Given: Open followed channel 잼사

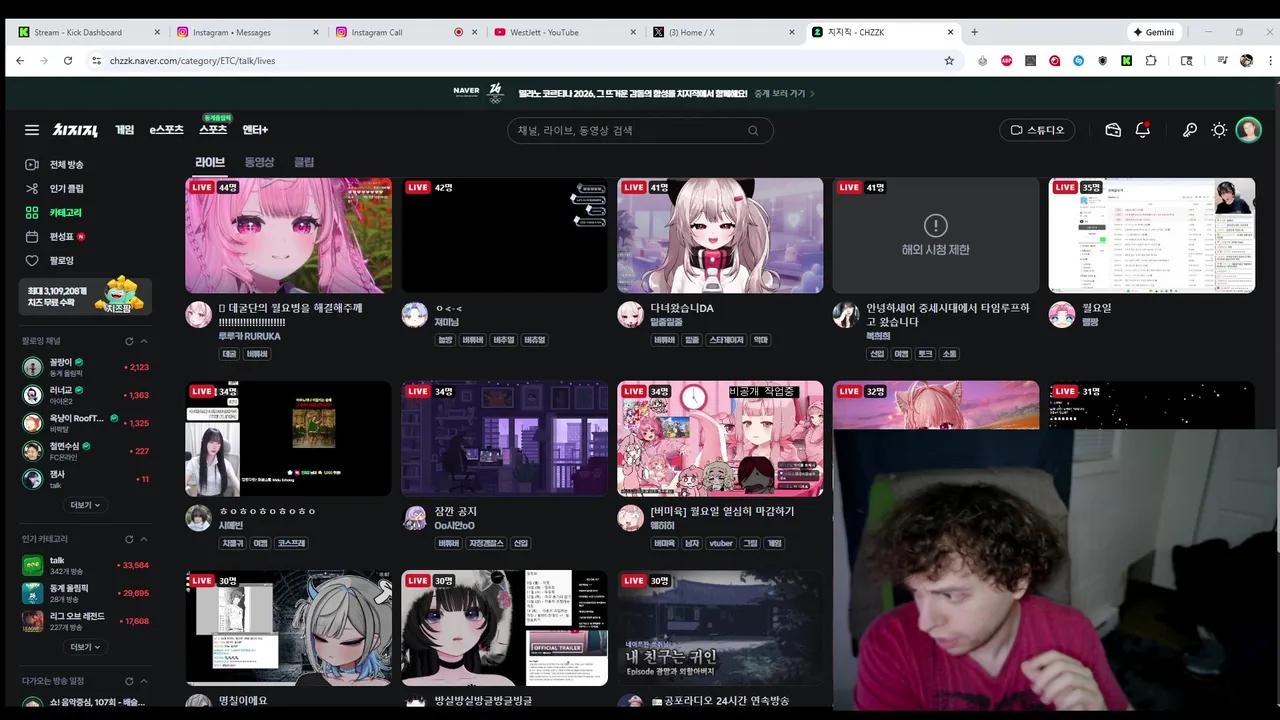Looking at the screenshot, I should pos(85,479).
